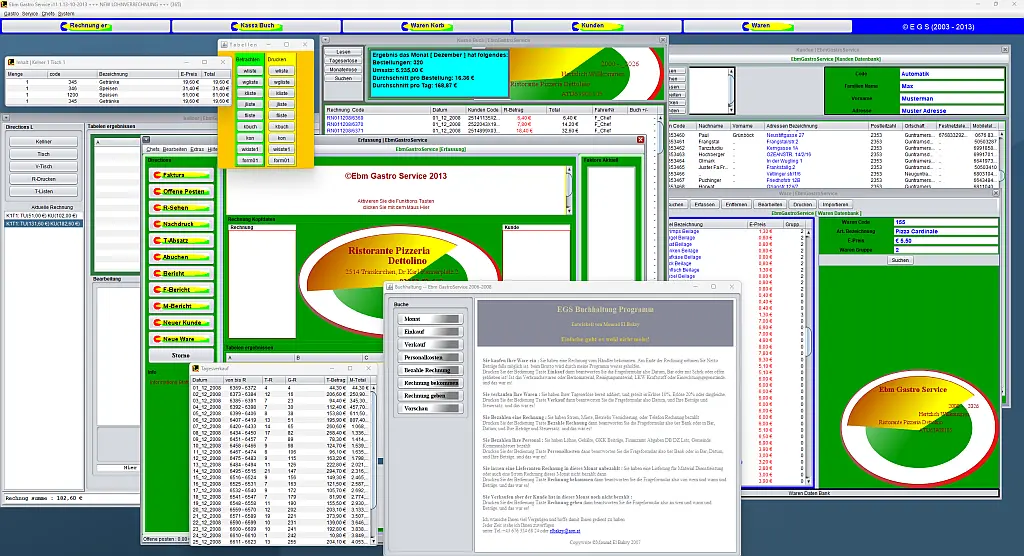Click the Neue Ware button
The width and height of the screenshot is (1024, 556).
pos(181,338)
